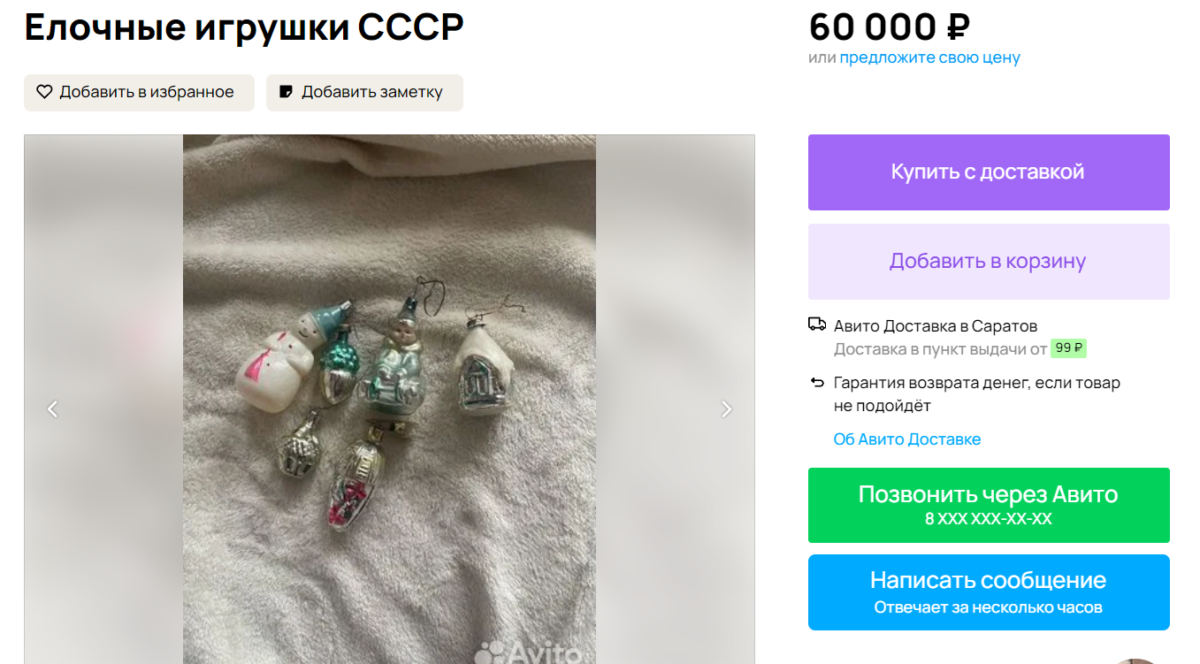Open the предложите свою цену link
1200x664 pixels.
[930, 58]
